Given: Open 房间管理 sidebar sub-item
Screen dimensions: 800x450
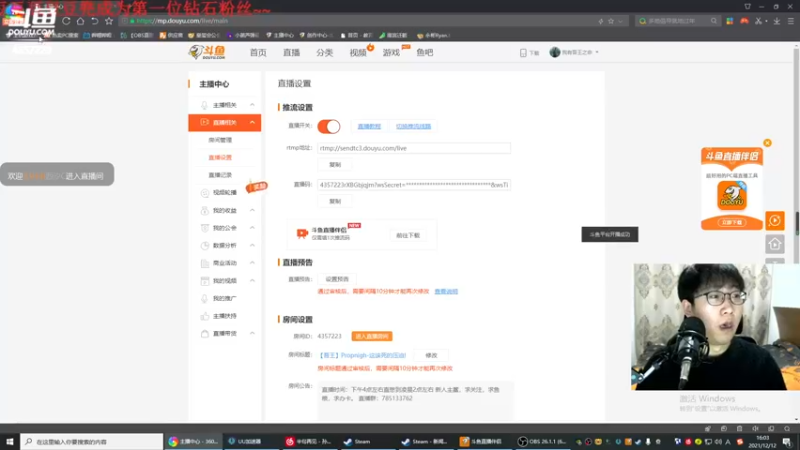Looking at the screenshot, I should [x=220, y=140].
